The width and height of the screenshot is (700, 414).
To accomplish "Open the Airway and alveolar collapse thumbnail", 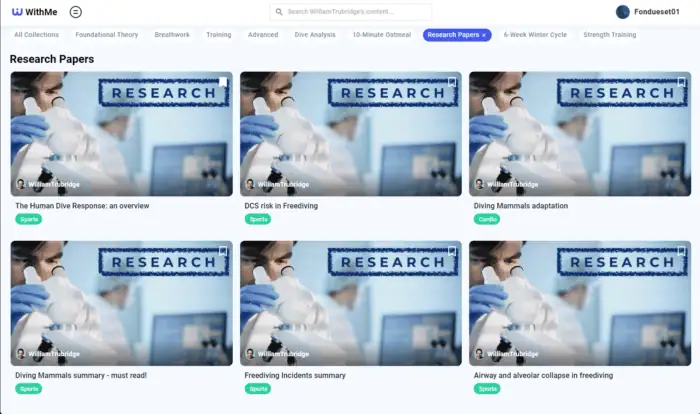I will point(580,303).
